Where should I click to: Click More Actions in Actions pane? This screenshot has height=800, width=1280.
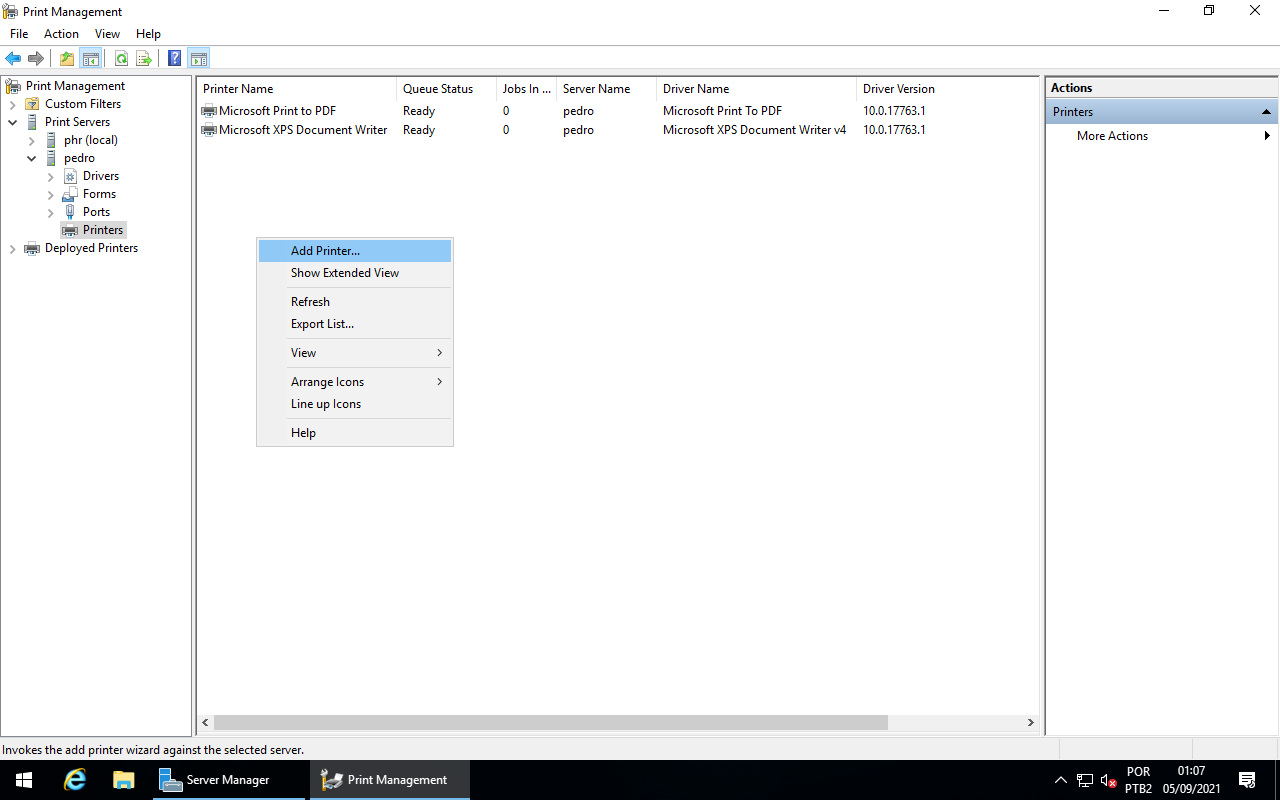[1112, 136]
